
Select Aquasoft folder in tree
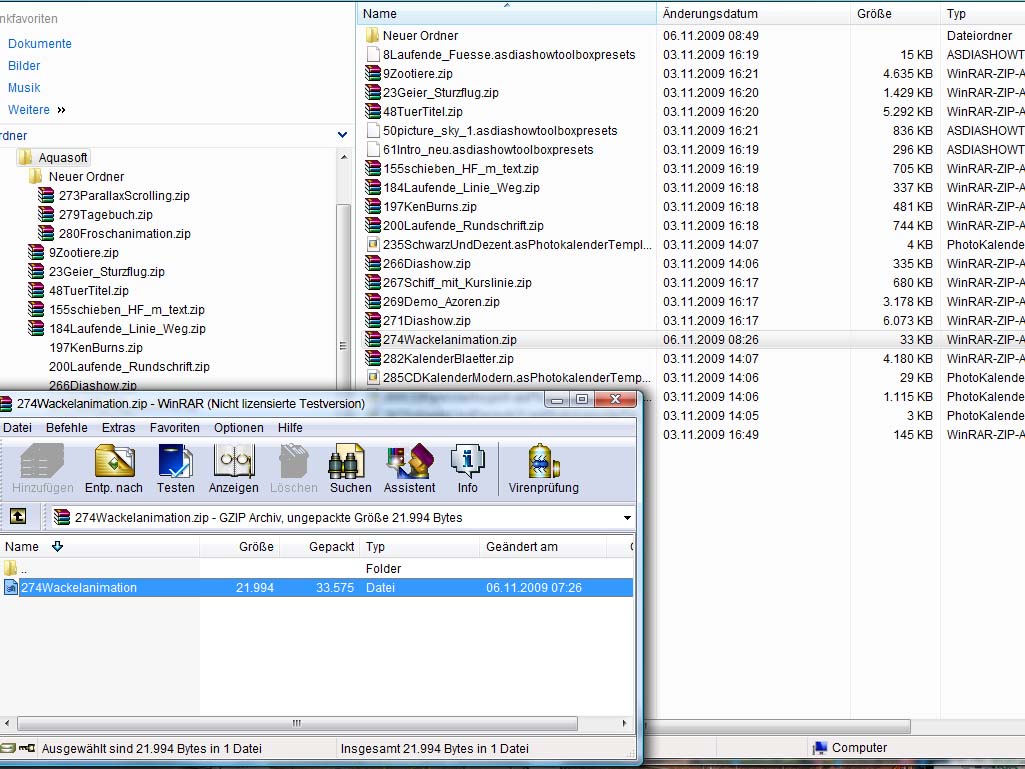pyautogui.click(x=63, y=158)
